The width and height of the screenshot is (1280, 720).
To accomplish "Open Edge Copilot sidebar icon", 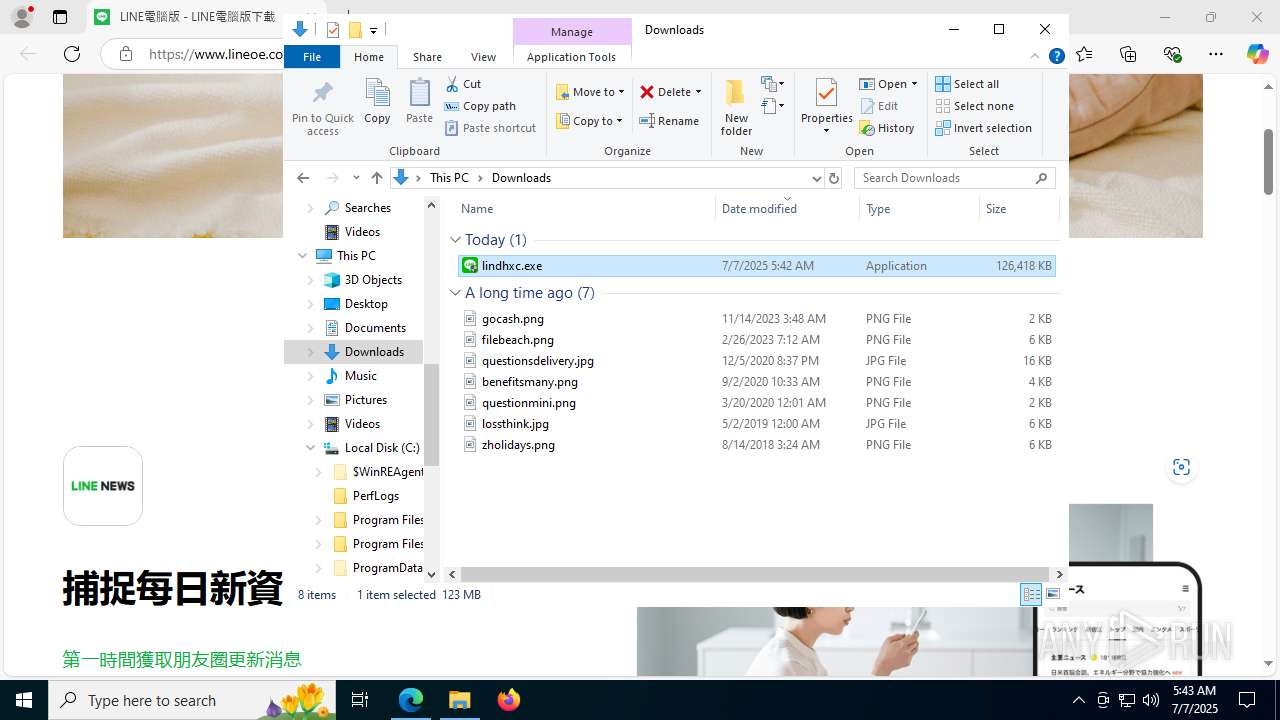I will pyautogui.click(x=1258, y=54).
